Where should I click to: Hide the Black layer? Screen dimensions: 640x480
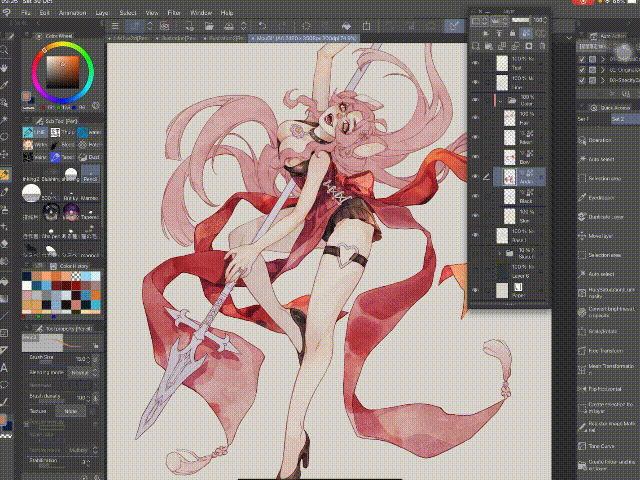click(475, 196)
